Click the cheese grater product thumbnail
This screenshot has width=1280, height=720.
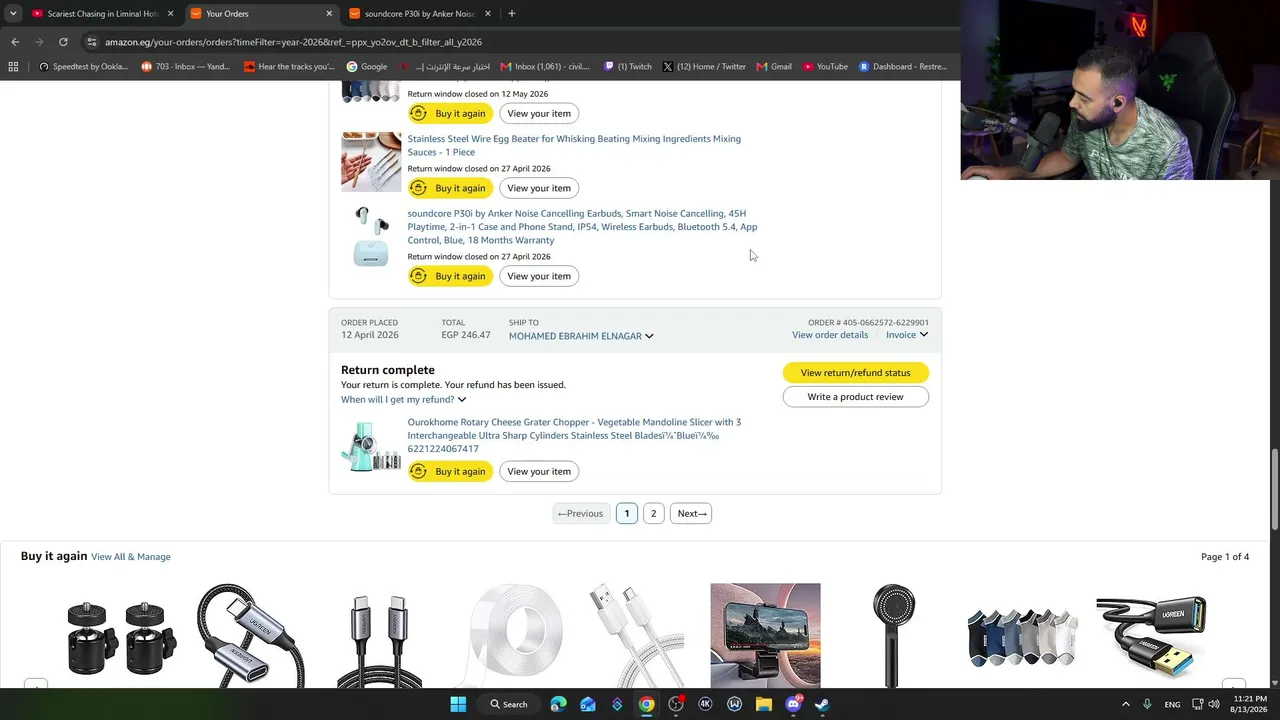click(371, 446)
